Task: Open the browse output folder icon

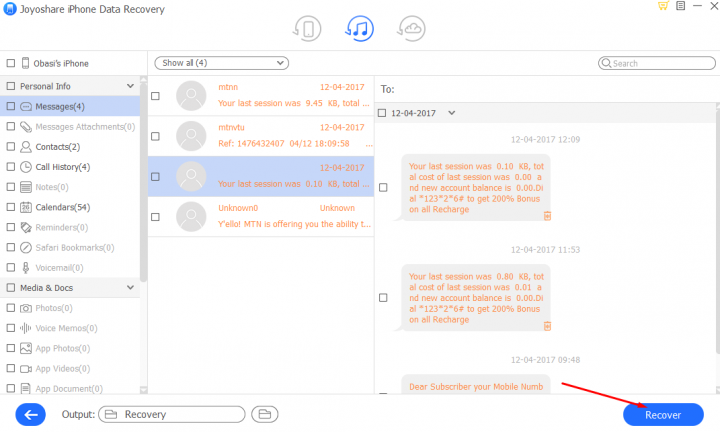Action: [x=264, y=414]
